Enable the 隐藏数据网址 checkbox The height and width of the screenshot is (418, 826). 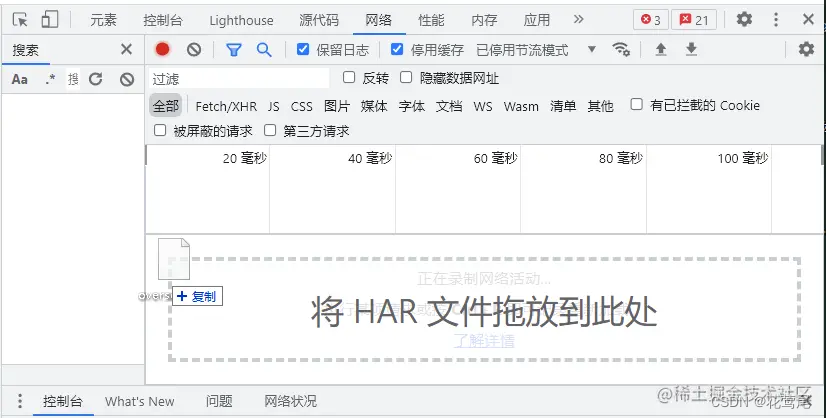(406, 77)
